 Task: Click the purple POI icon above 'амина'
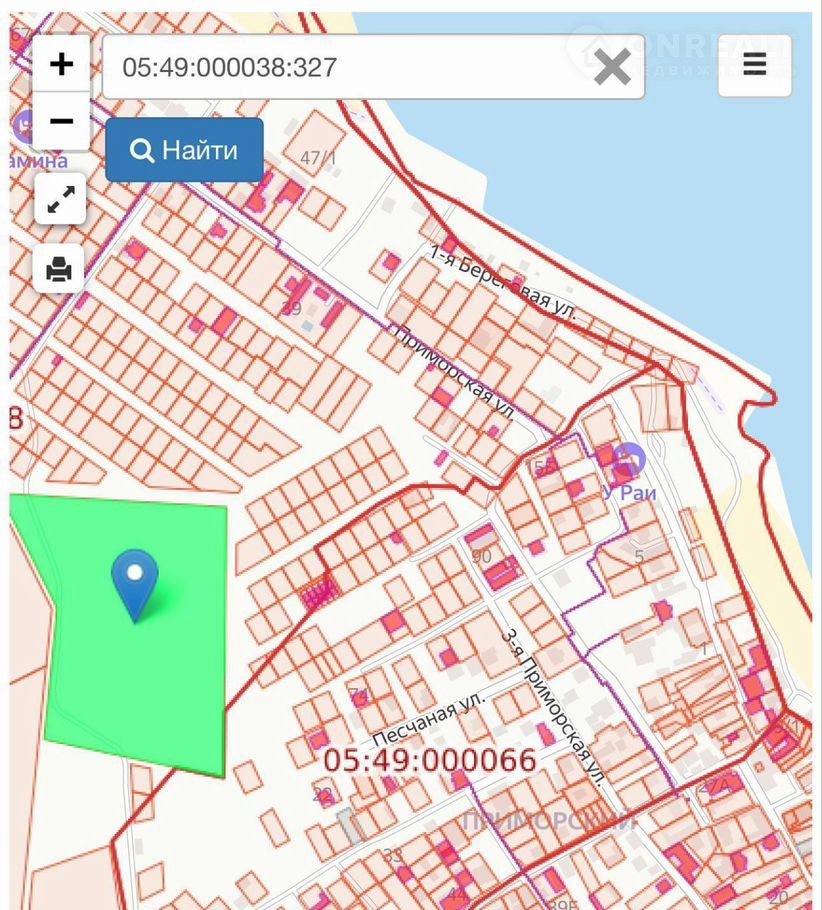tap(22, 128)
